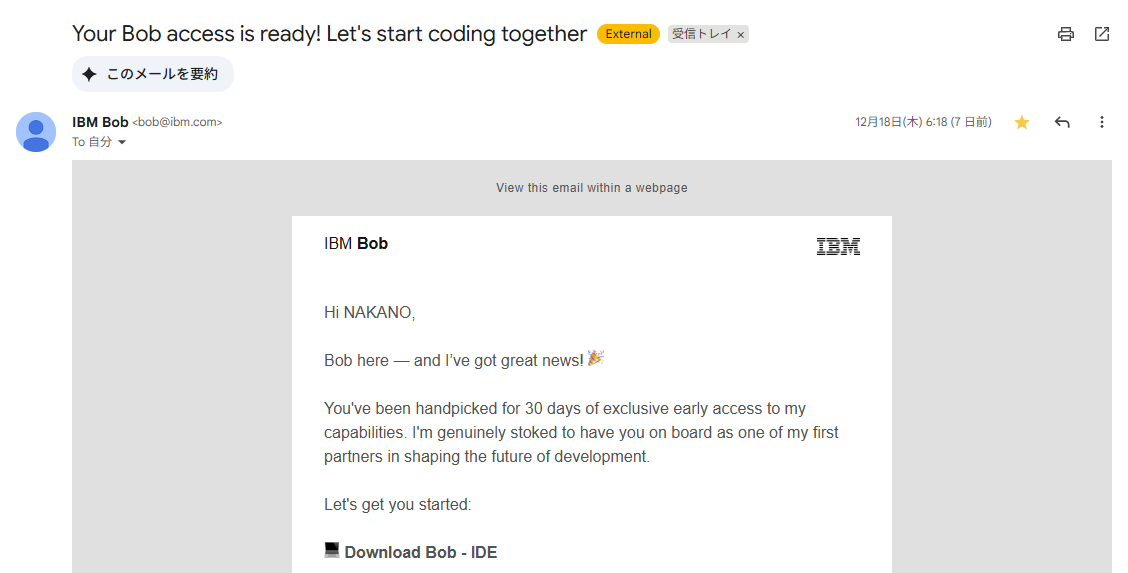Click the party popper emoji after great news
This screenshot has width=1128, height=573.
(x=596, y=358)
